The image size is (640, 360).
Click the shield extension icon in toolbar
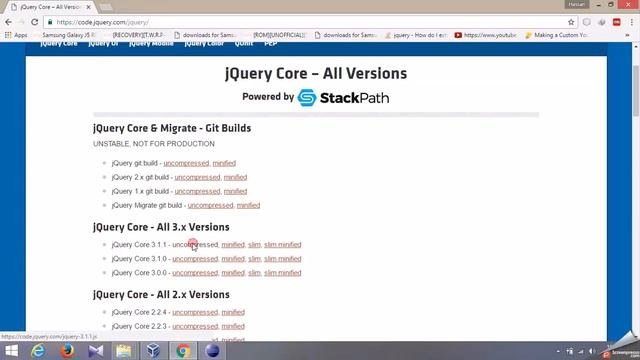point(587,22)
